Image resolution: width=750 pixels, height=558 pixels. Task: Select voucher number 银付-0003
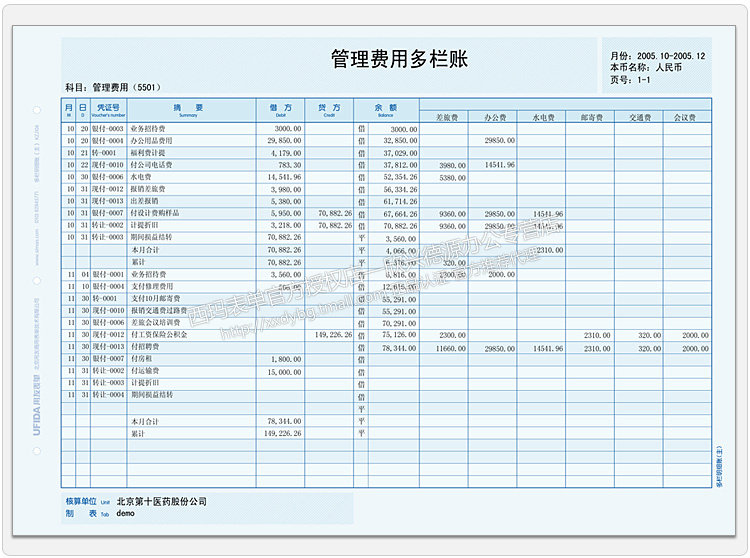tap(108, 129)
